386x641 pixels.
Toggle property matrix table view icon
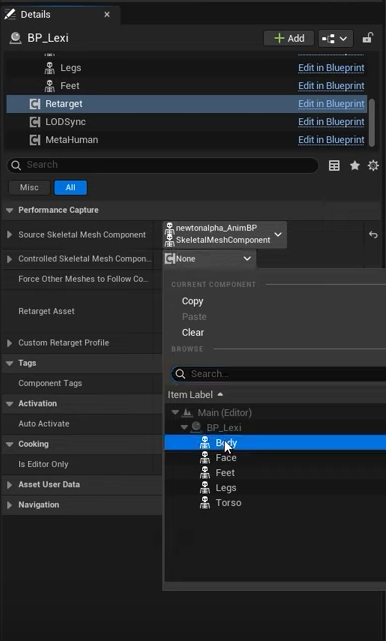click(334, 166)
